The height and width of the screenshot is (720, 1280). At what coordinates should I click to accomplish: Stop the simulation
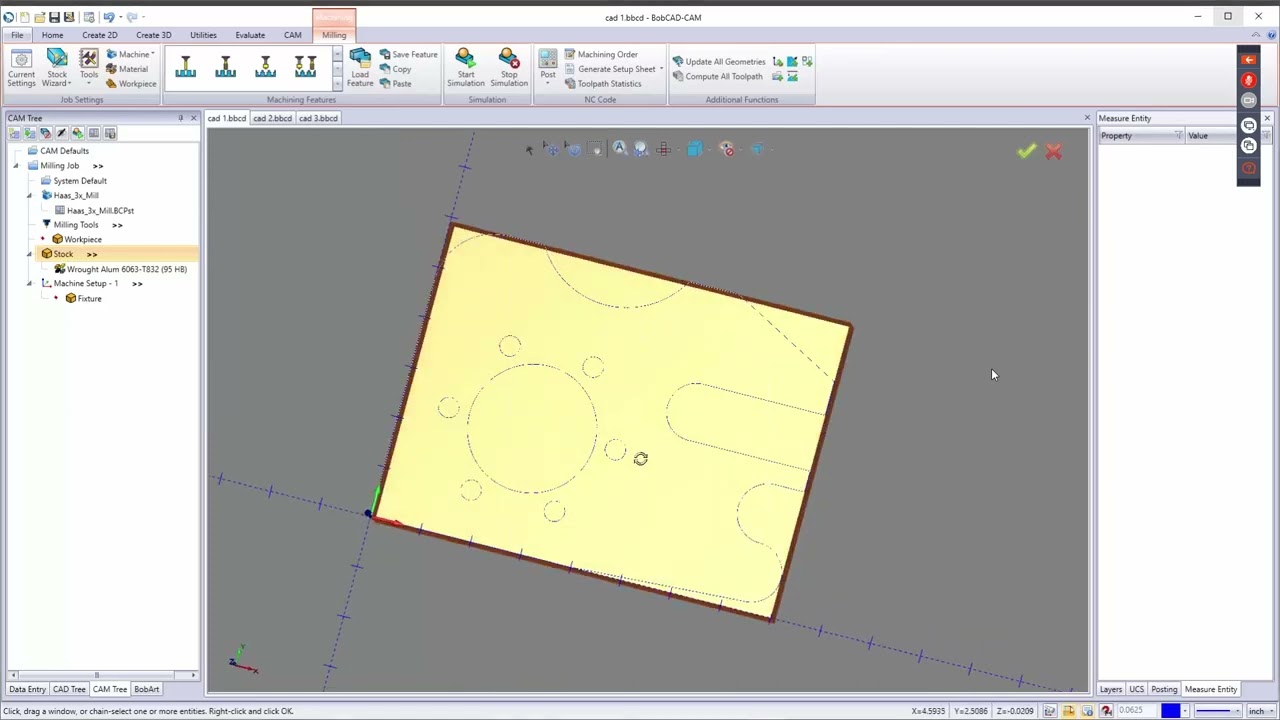point(509,68)
